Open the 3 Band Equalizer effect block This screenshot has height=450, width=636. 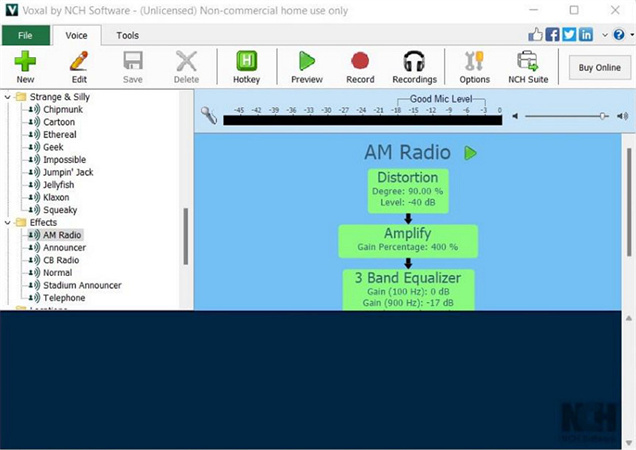click(x=408, y=291)
